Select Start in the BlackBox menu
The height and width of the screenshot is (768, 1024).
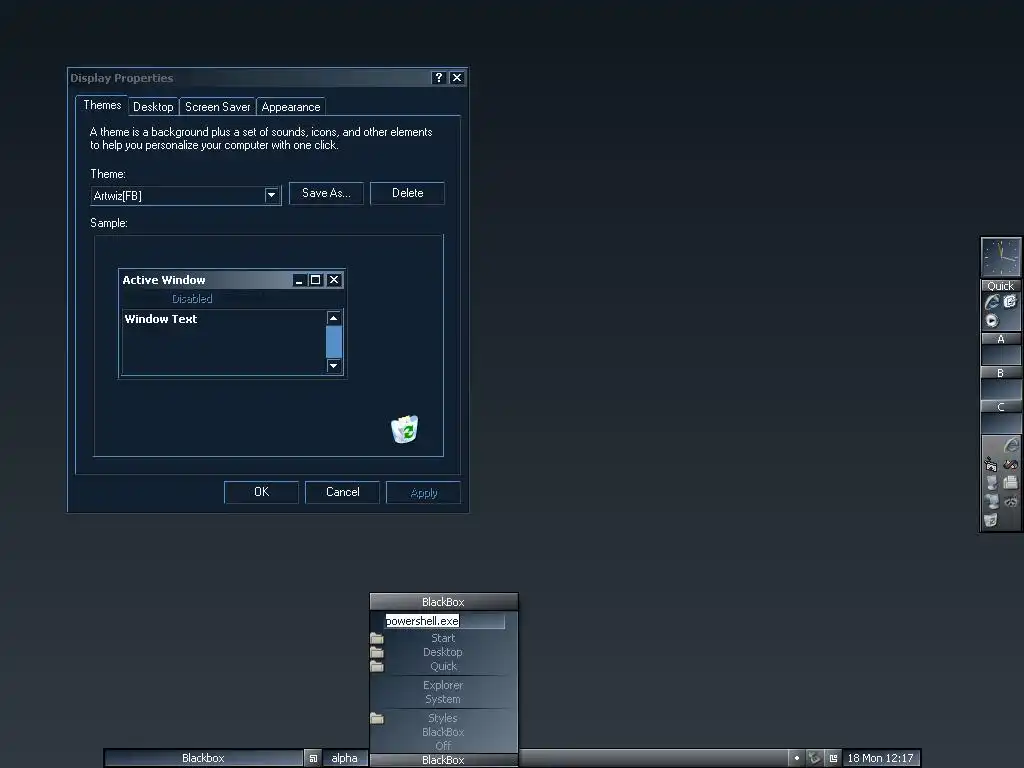click(x=443, y=638)
